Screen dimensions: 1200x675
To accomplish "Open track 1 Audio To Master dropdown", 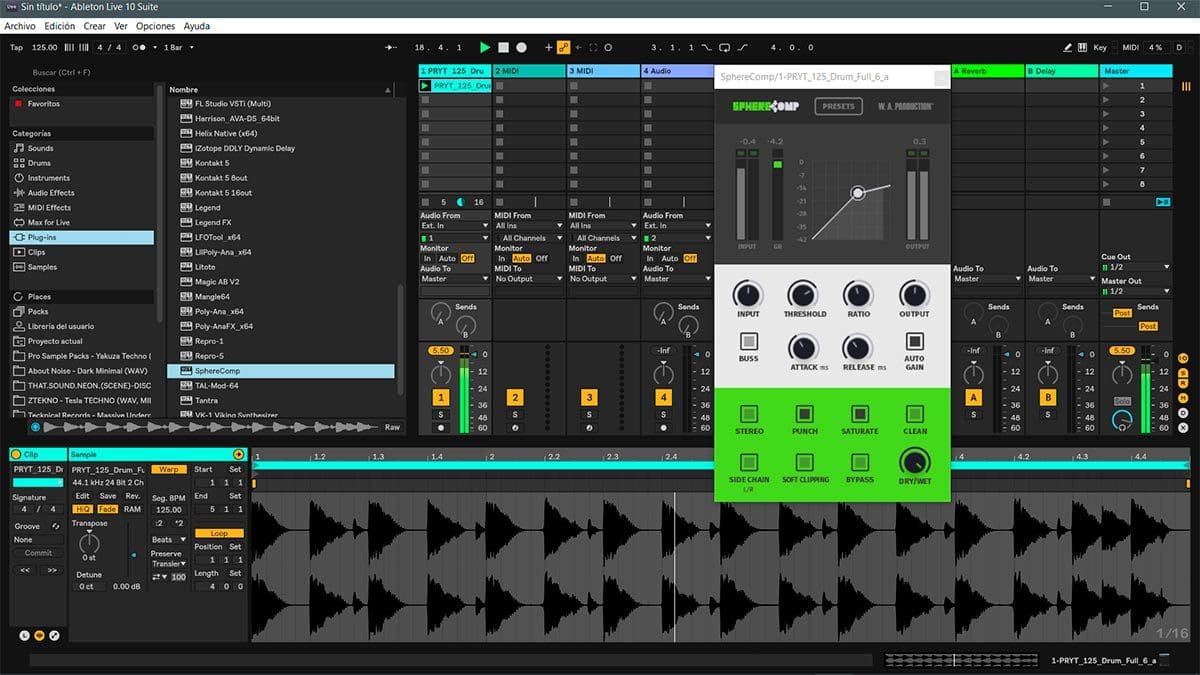I will pos(455,279).
